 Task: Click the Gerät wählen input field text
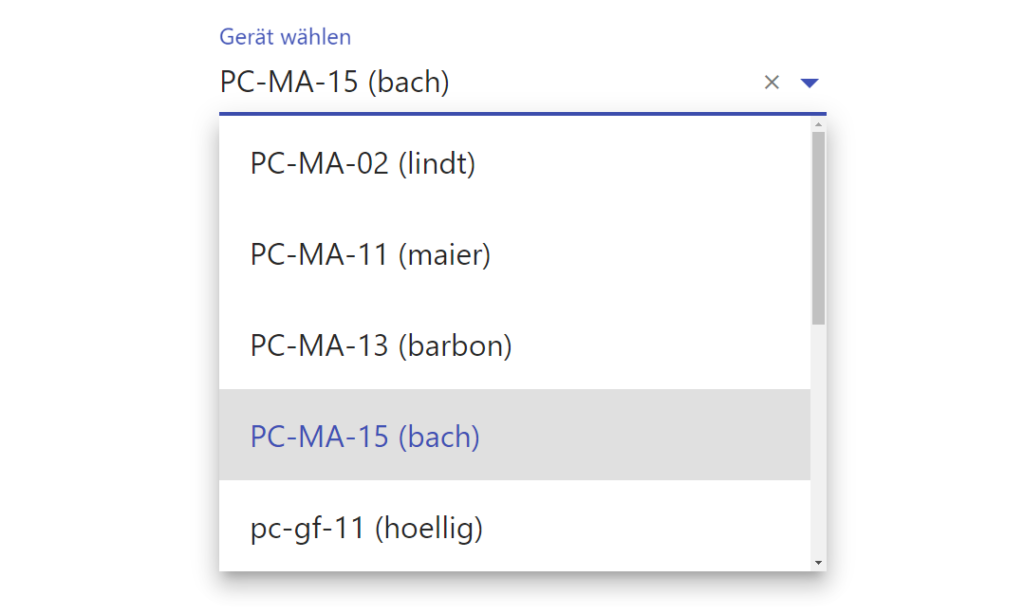[x=335, y=82]
